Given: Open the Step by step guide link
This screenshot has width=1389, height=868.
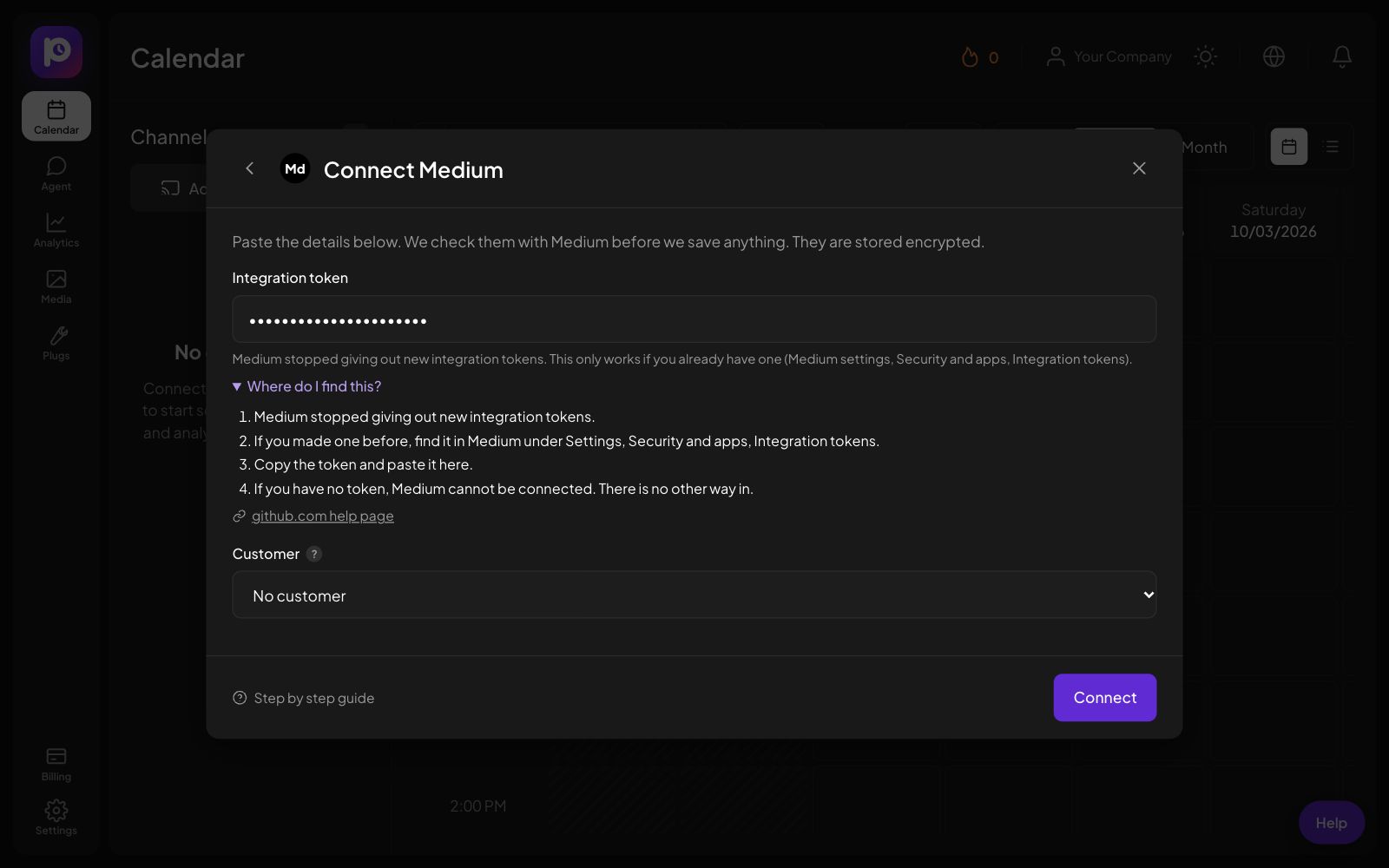Looking at the screenshot, I should (304, 698).
